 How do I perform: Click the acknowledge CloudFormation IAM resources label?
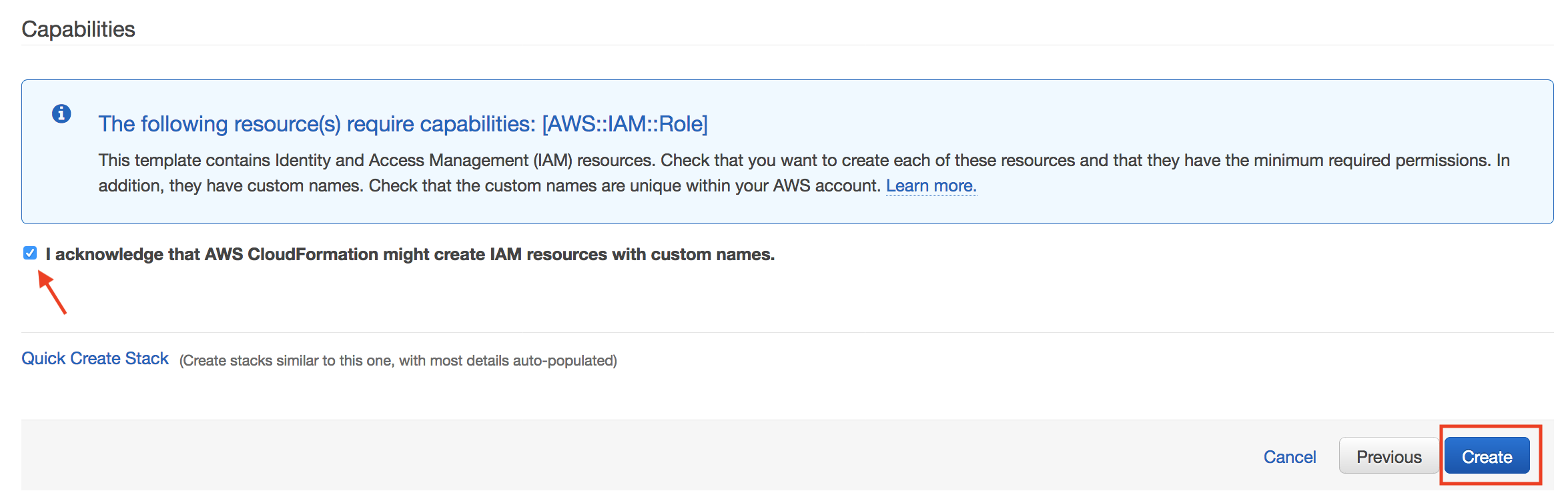tap(410, 254)
